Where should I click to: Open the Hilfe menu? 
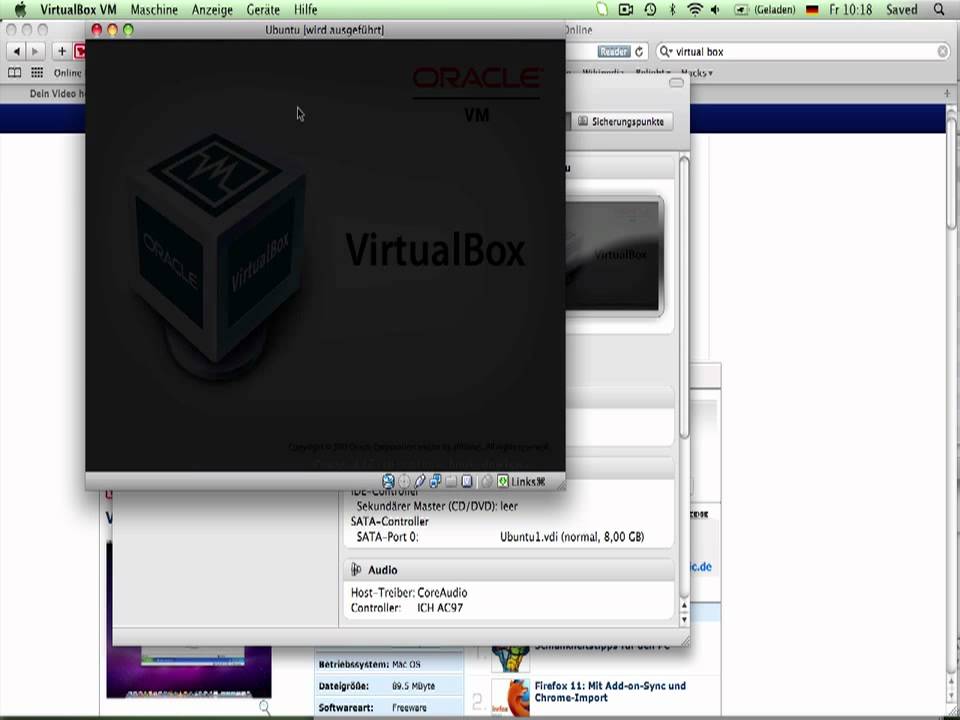point(306,10)
